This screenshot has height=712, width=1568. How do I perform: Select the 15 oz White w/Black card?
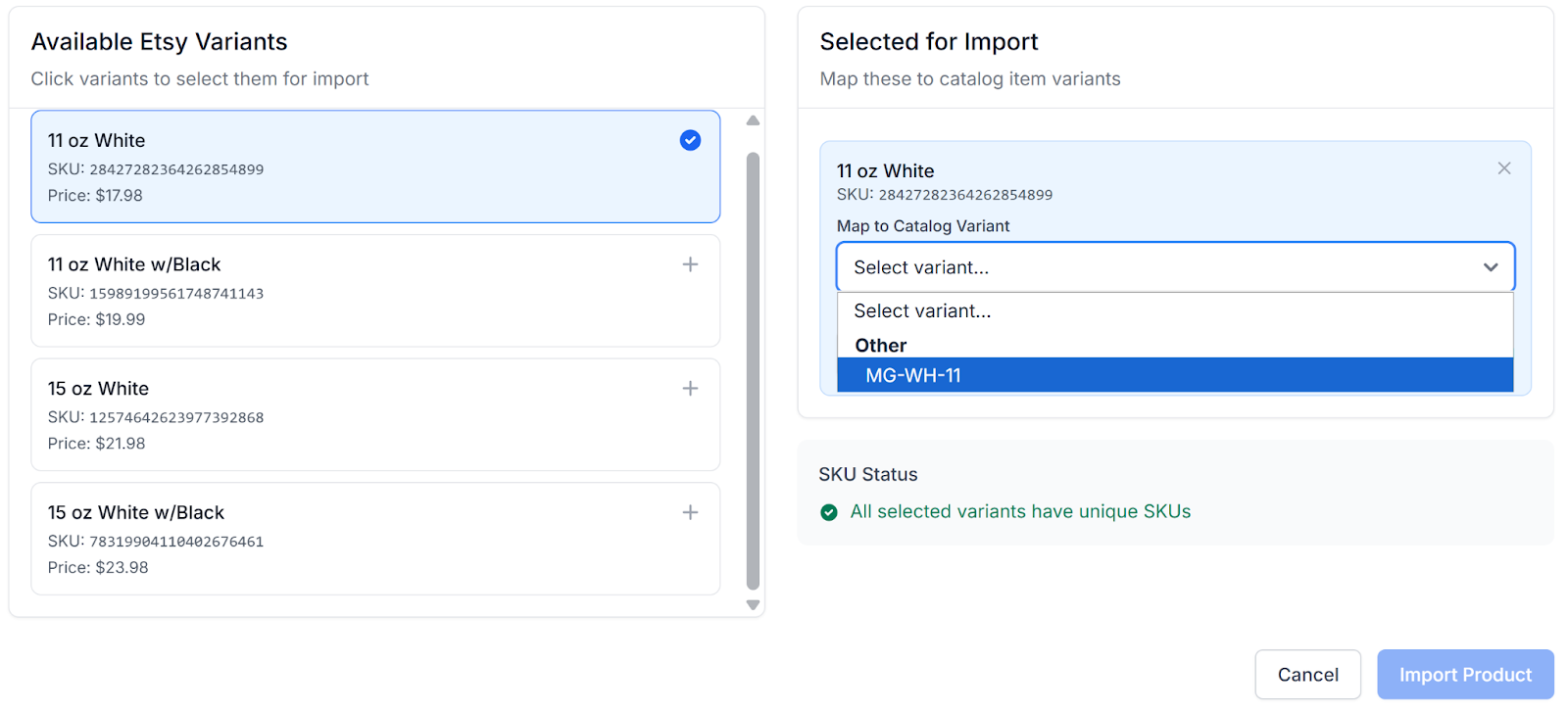pyautogui.click(x=374, y=539)
